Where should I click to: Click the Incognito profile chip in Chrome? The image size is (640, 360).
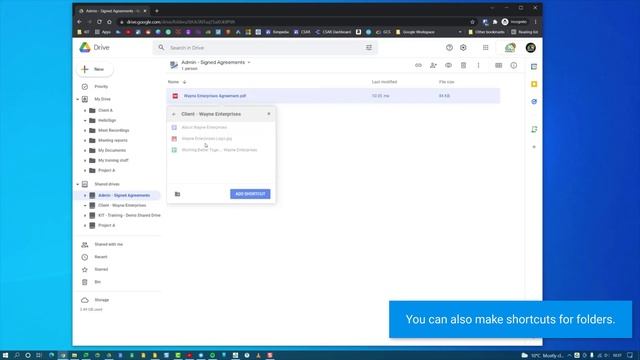click(x=514, y=22)
